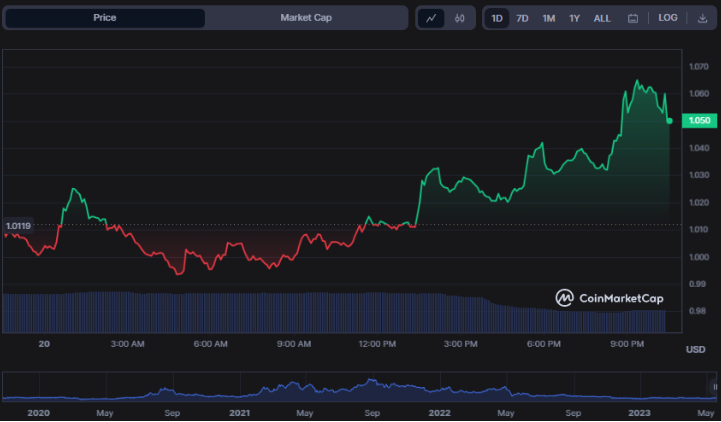The width and height of the screenshot is (721, 422).
Task: Click 2023 on the history timeline
Action: coord(639,413)
